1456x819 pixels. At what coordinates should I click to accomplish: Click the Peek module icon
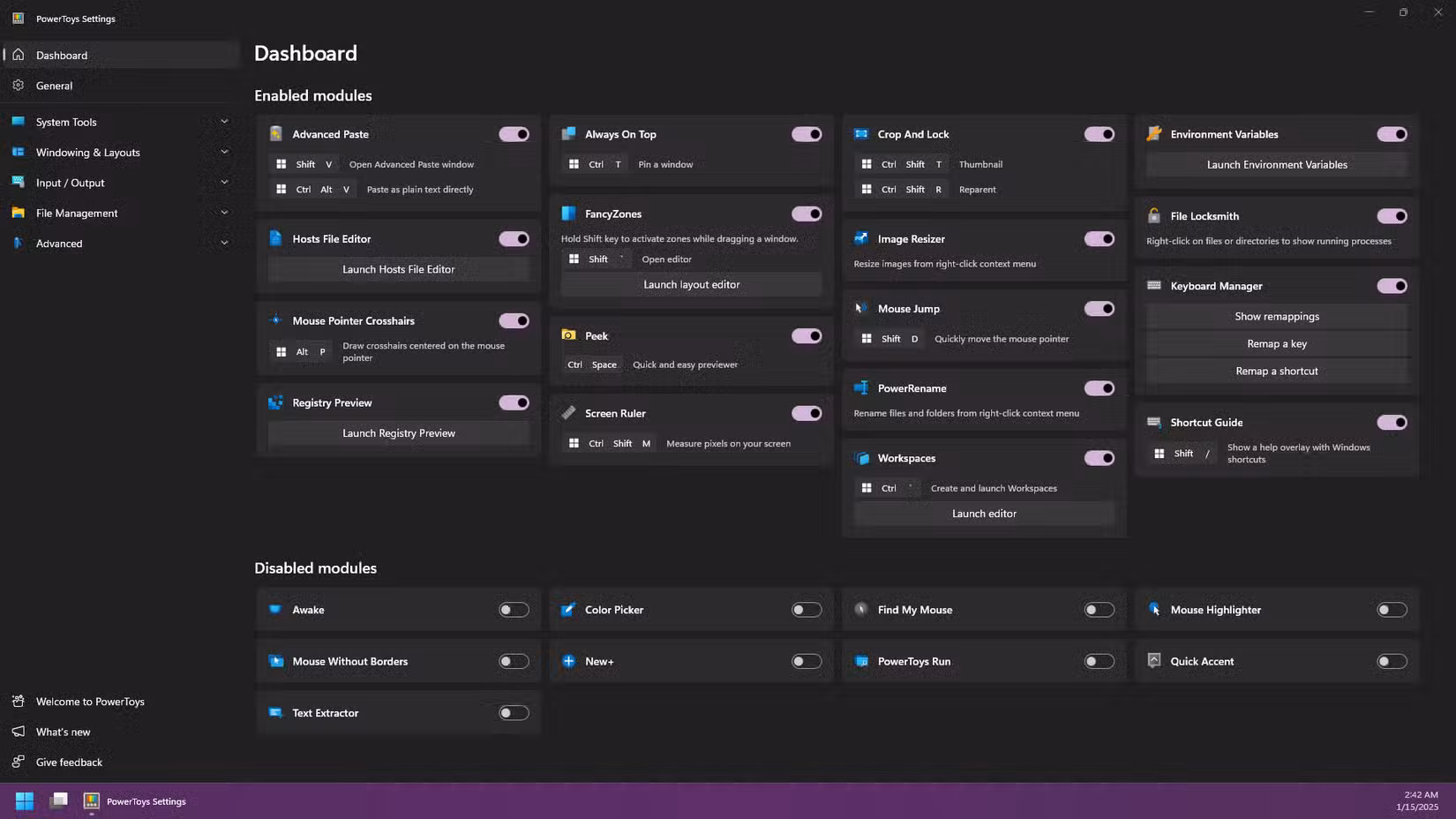click(x=568, y=335)
